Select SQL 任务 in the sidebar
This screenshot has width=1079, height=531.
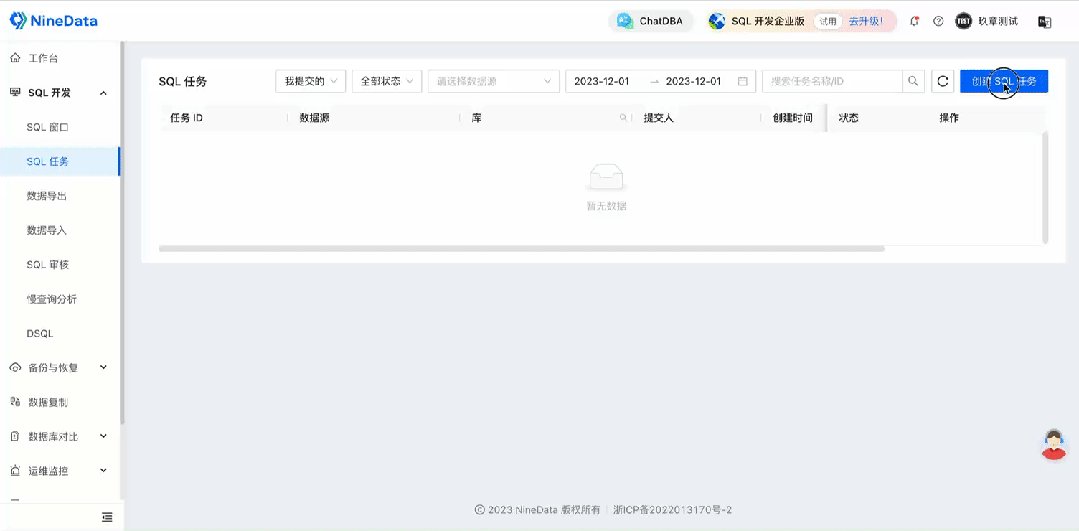(x=60, y=162)
